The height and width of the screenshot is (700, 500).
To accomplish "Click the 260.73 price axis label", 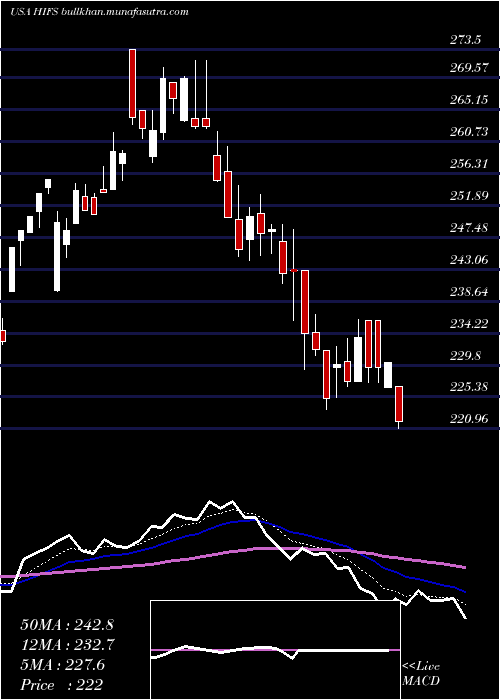I will (x=469, y=132).
